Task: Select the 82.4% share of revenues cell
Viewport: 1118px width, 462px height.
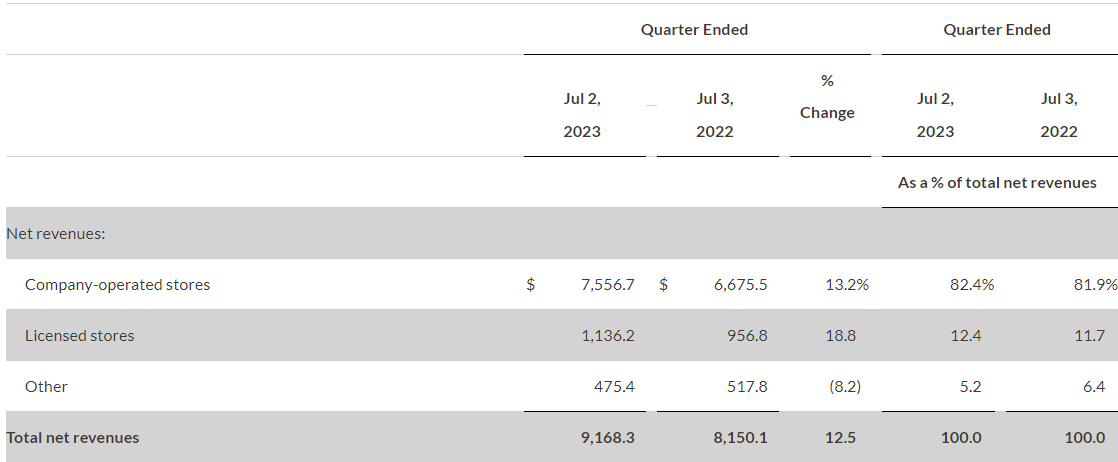Action: tap(973, 284)
